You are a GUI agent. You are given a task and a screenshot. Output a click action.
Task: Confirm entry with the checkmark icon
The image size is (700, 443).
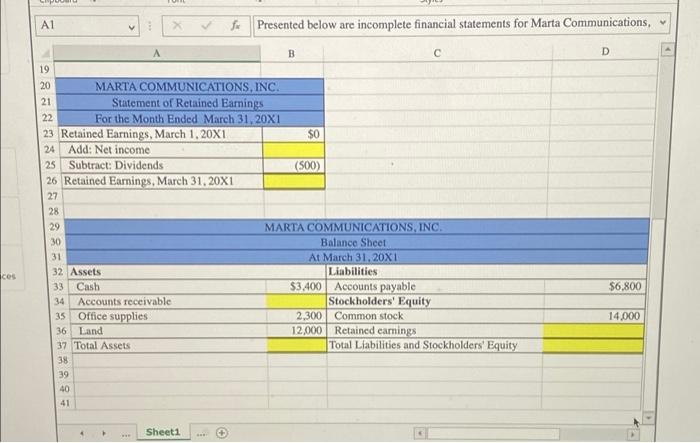pyautogui.click(x=206, y=26)
